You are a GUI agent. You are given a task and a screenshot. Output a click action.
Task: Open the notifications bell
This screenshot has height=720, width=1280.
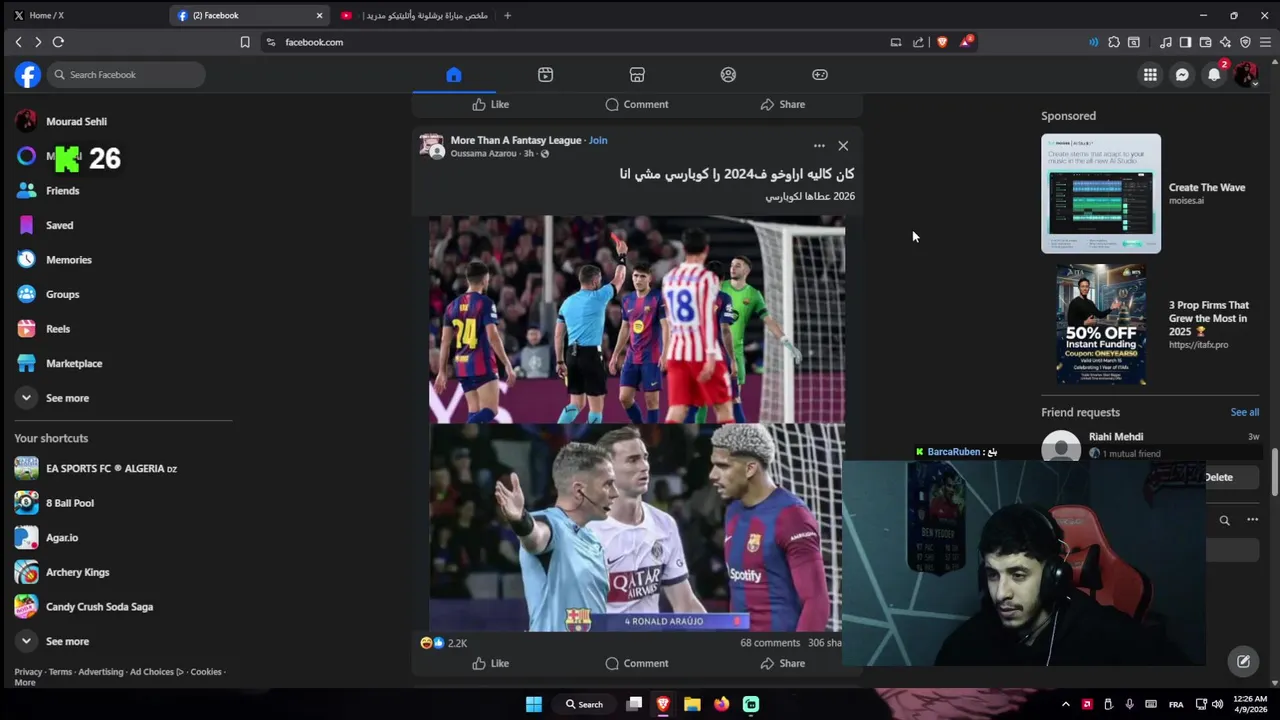click(x=1214, y=75)
